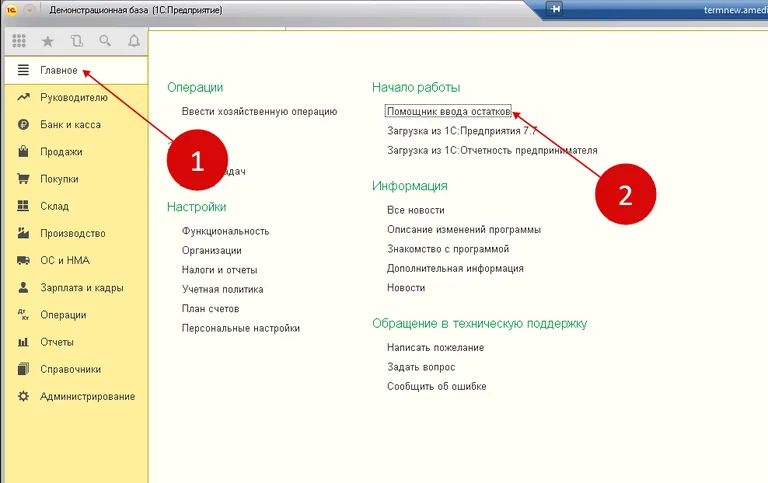The height and width of the screenshot is (483, 768).
Task: Open the Учетная политика settings link
Action: [x=222, y=289]
